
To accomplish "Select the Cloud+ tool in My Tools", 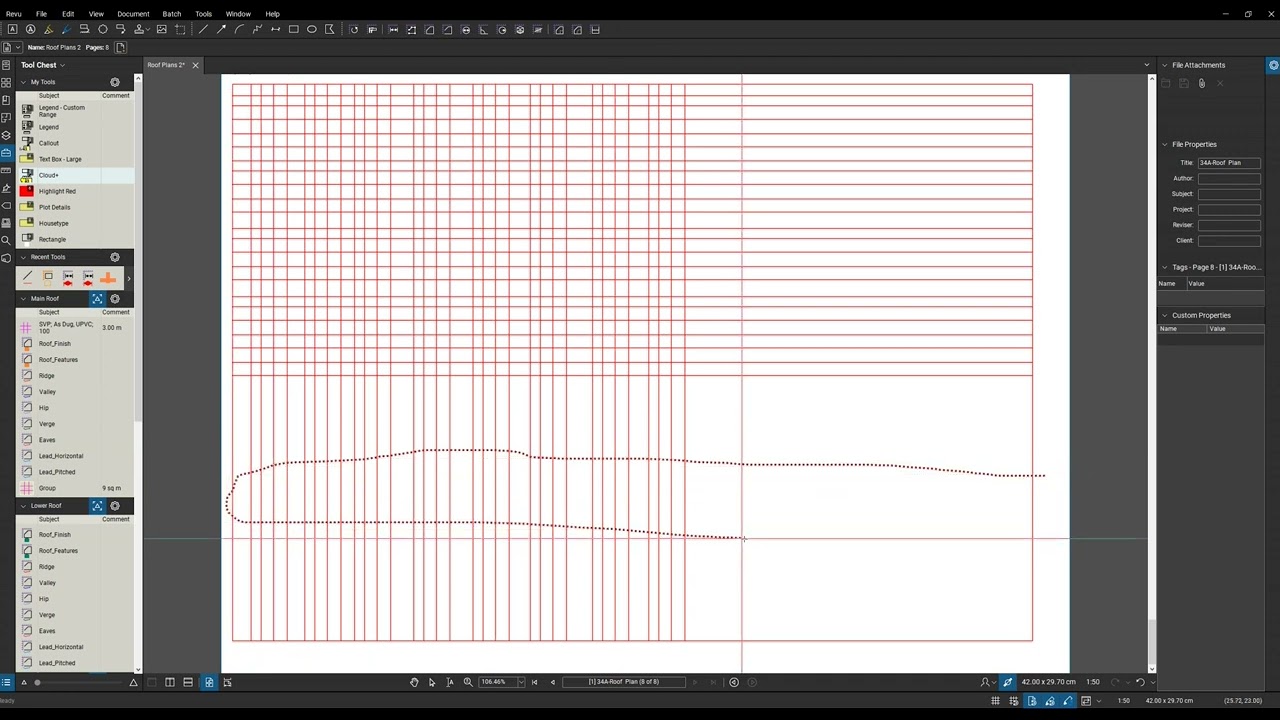I will tap(75, 175).
